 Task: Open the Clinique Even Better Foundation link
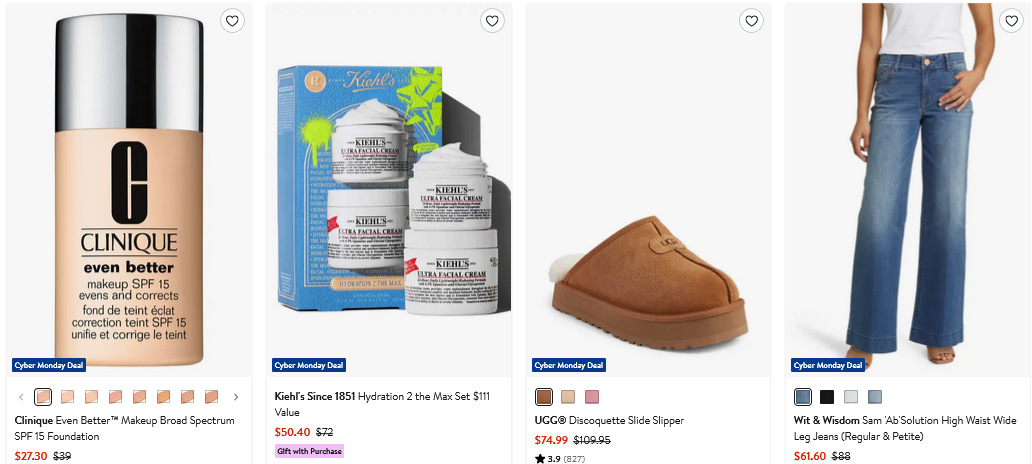click(125, 428)
